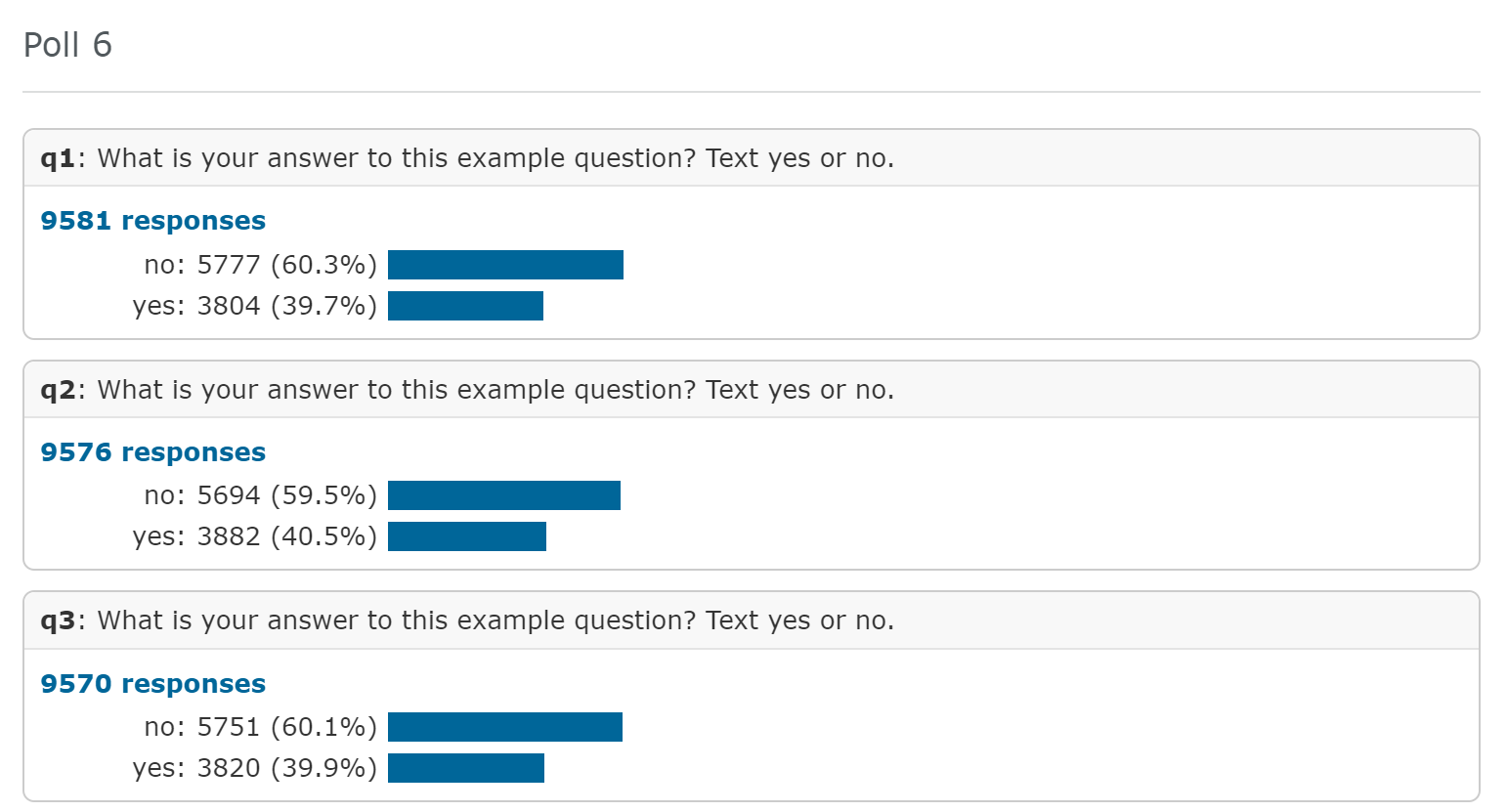Click the 'yes: 3820 (39.9%)' label

pos(255,768)
